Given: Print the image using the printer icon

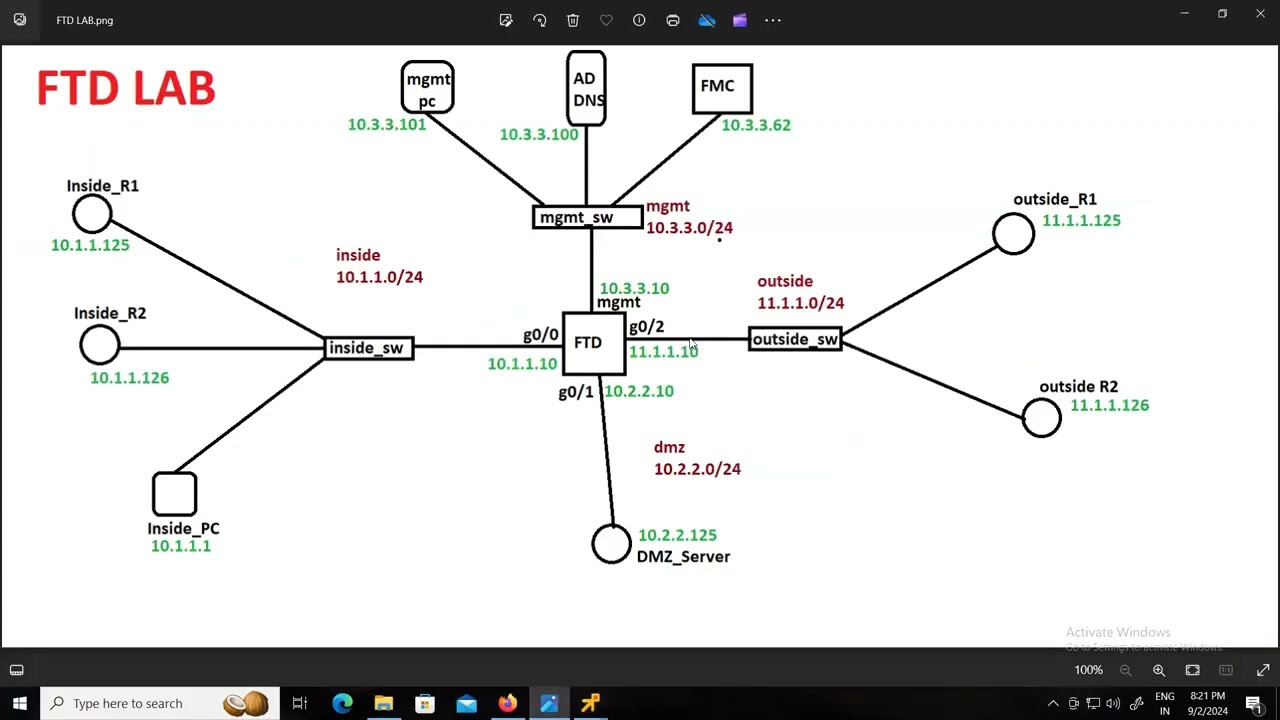Looking at the screenshot, I should click(x=673, y=20).
